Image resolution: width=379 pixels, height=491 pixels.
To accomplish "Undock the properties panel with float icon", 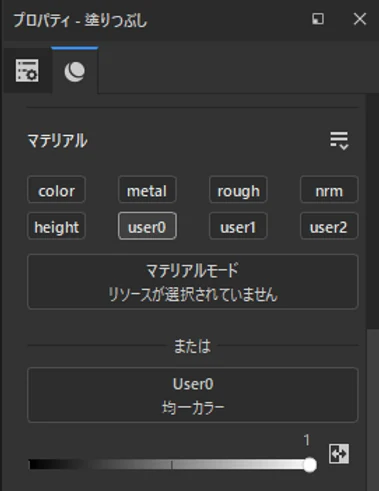I will coord(318,19).
